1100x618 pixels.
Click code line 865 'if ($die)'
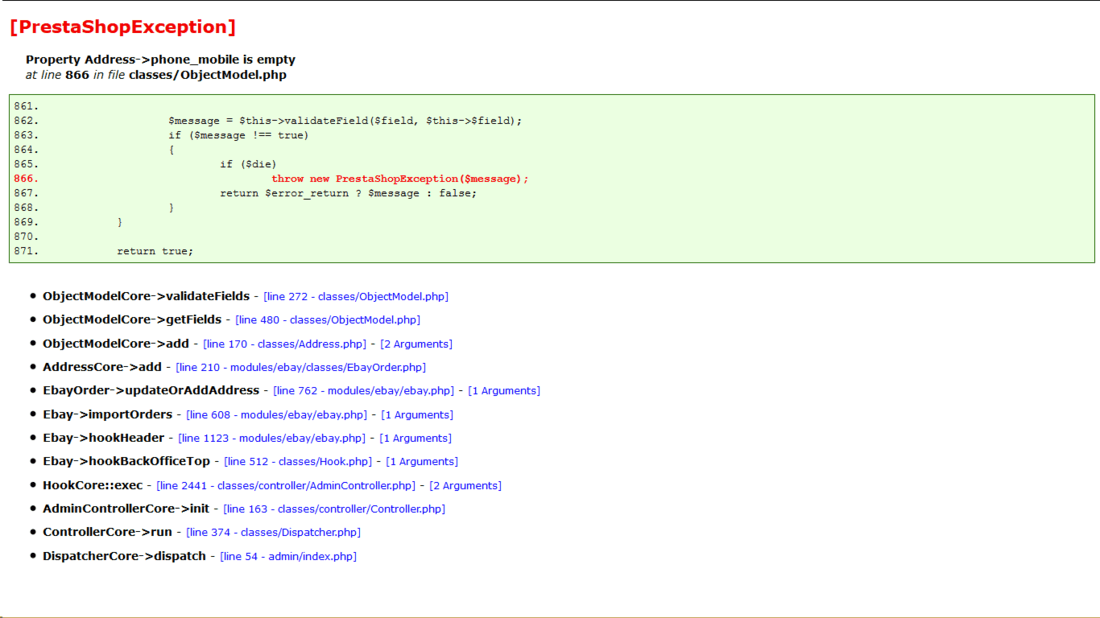tap(248, 164)
